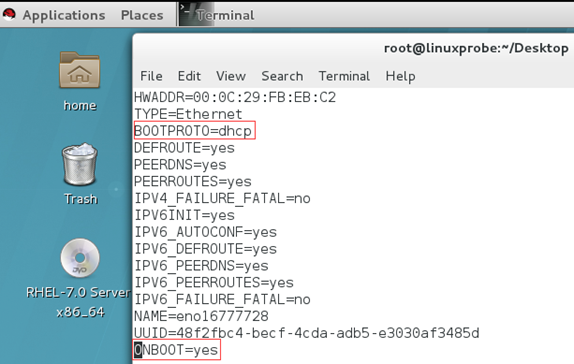Open the Edit menu in Terminal
574x364 pixels.
(x=189, y=76)
